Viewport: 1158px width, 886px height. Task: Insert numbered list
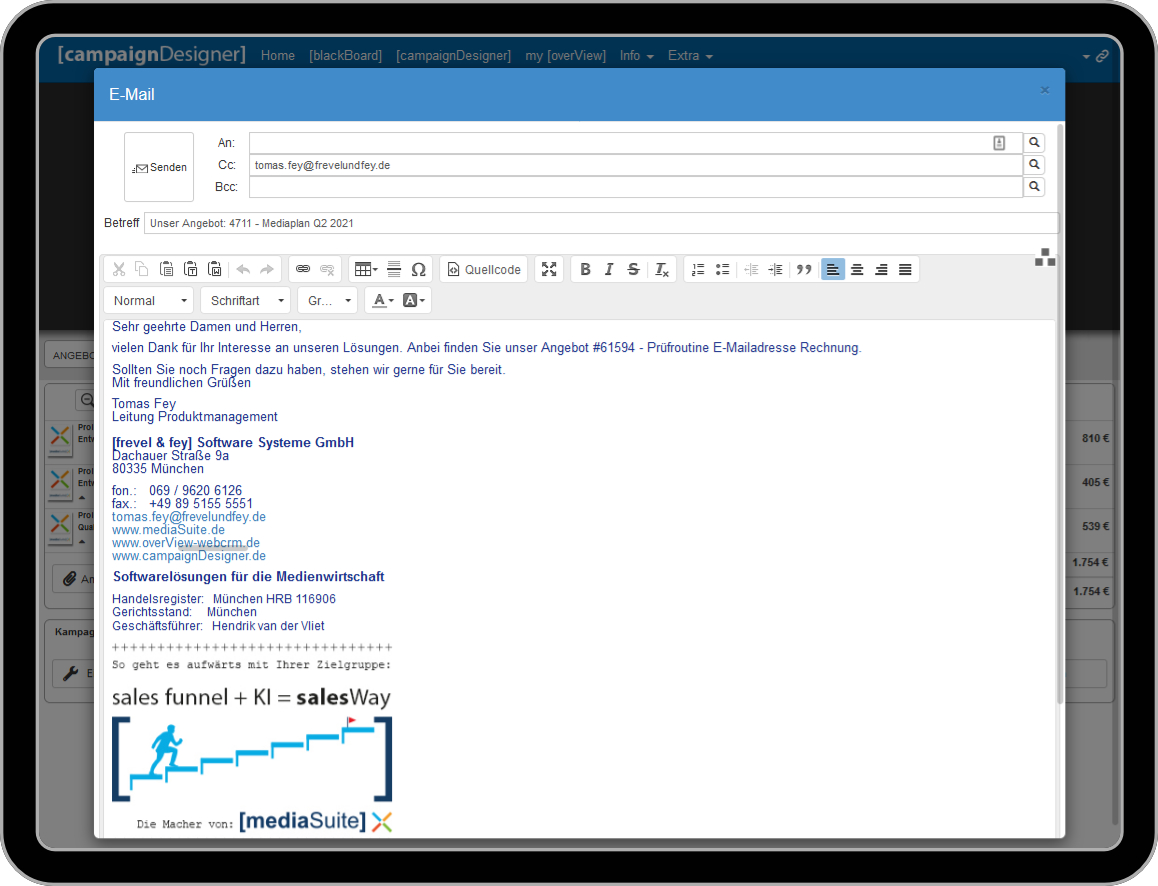(x=698, y=269)
